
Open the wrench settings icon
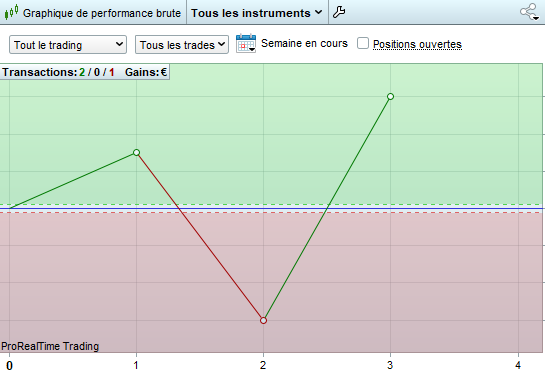pos(339,12)
